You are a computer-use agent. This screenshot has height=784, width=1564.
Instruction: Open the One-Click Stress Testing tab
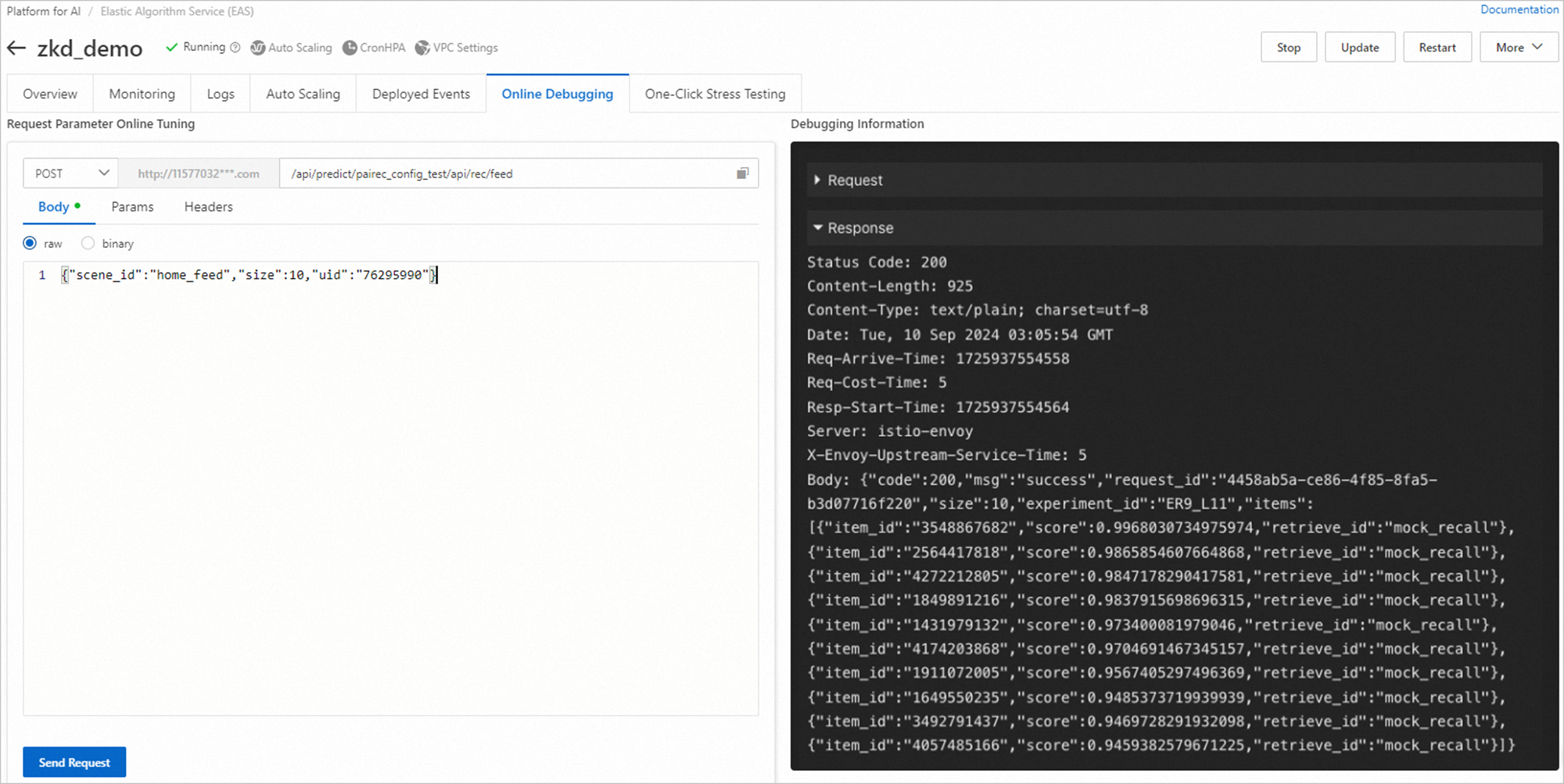tap(715, 94)
